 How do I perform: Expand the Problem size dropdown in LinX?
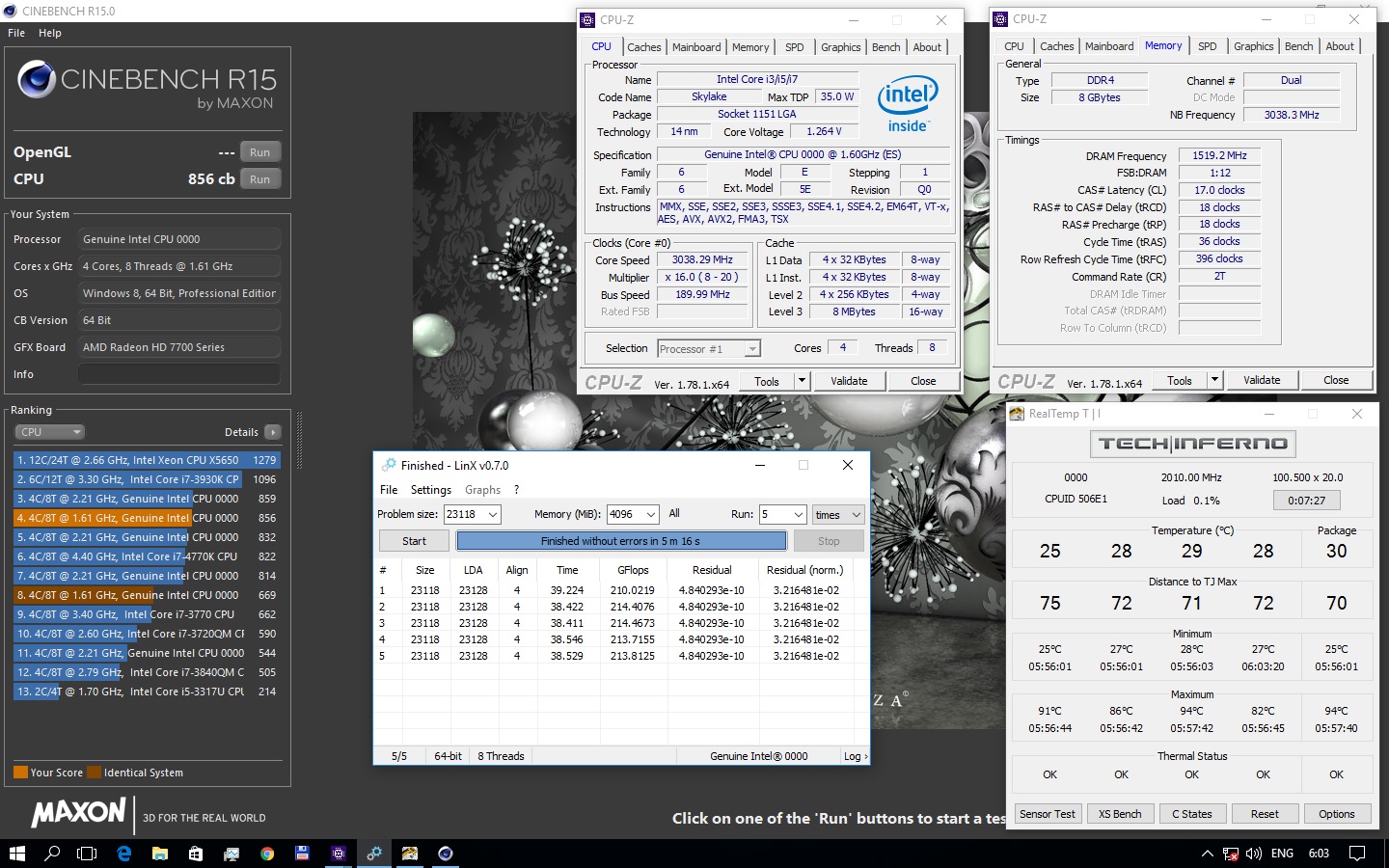pos(492,515)
